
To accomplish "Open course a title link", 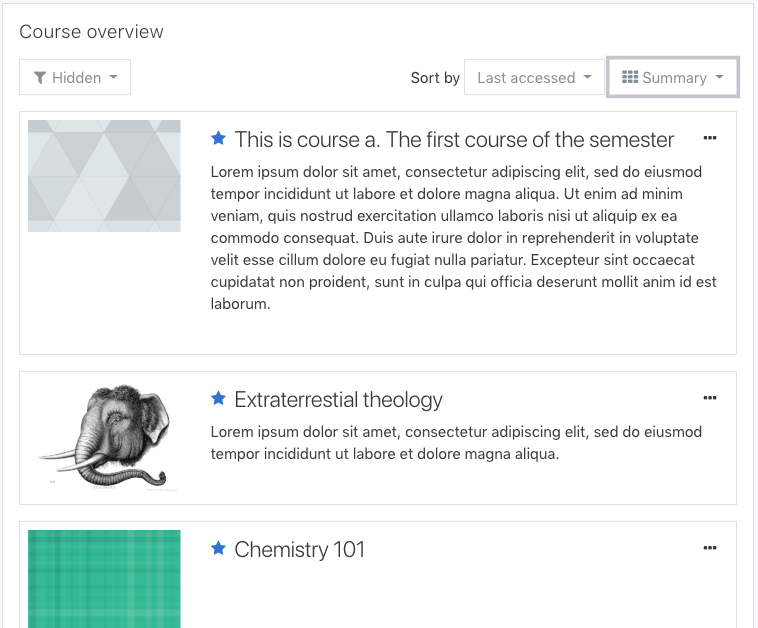I will point(454,139).
